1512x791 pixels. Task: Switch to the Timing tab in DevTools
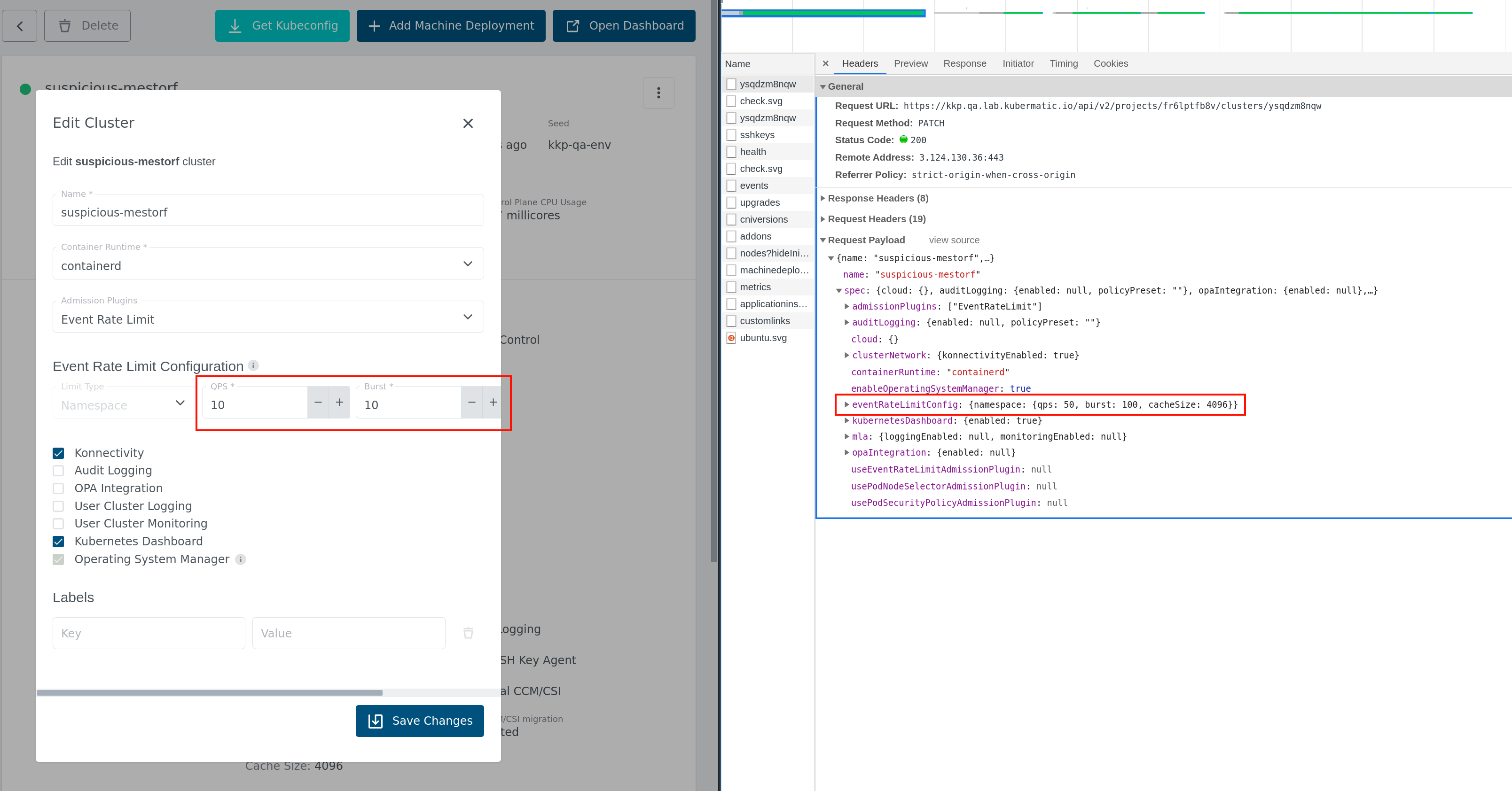pyautogui.click(x=1064, y=63)
